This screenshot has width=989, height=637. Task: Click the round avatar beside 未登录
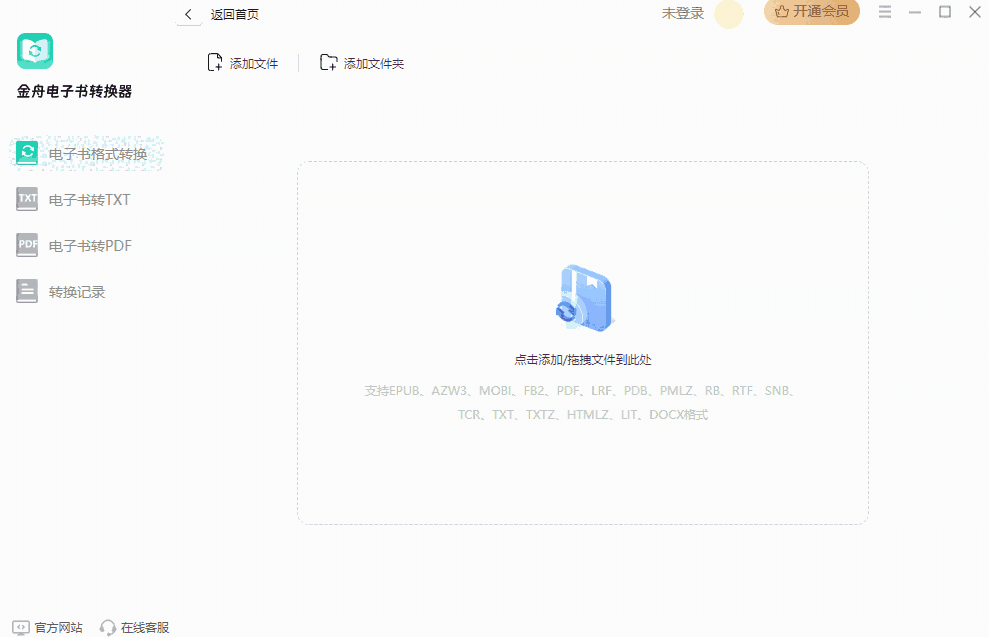click(x=729, y=14)
